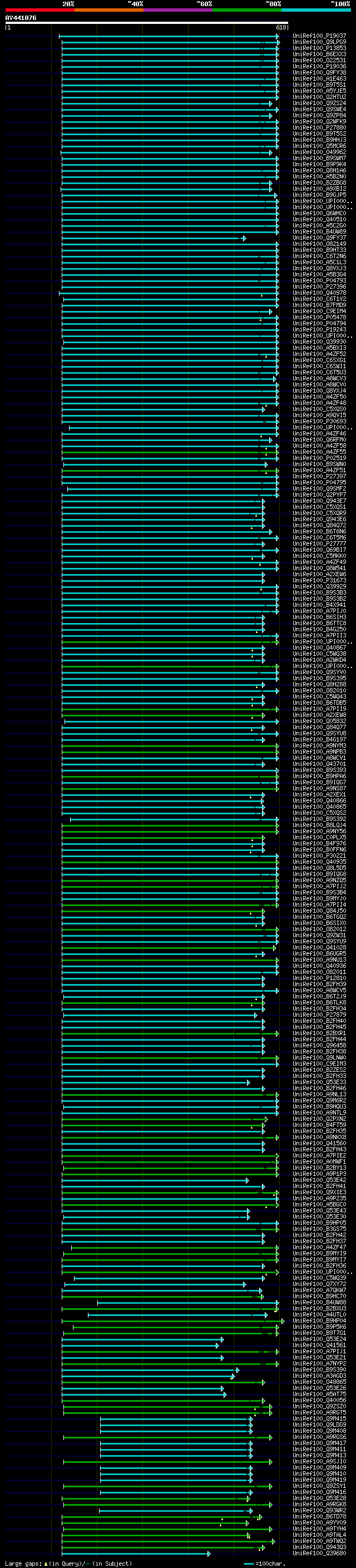Select the UniRef100_Q9M415 label
Image resolution: width=356 pixels, height=1568 pixels.
[x=319, y=1419]
